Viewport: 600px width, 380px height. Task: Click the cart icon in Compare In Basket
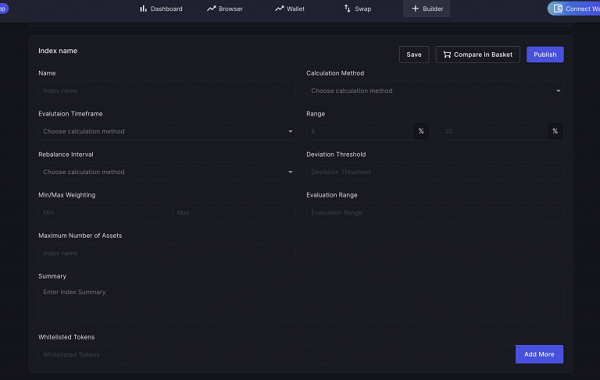[447, 55]
